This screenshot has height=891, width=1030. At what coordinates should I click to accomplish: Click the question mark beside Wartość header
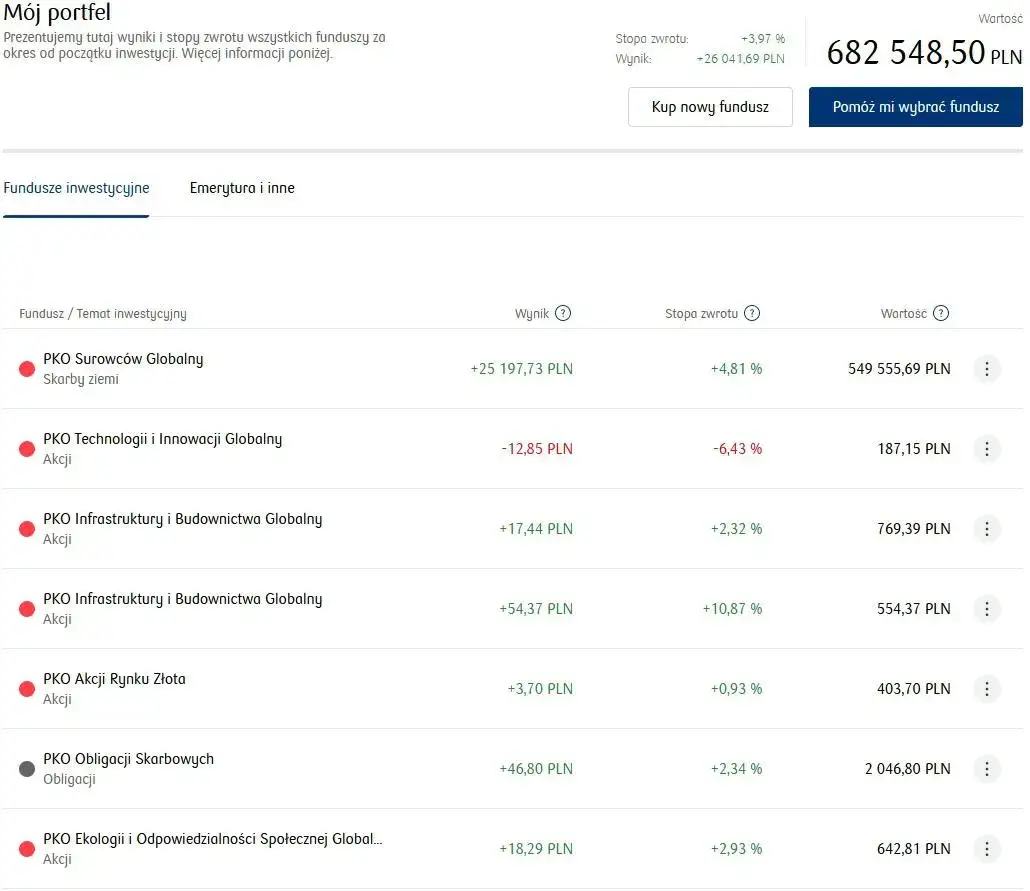coord(941,313)
